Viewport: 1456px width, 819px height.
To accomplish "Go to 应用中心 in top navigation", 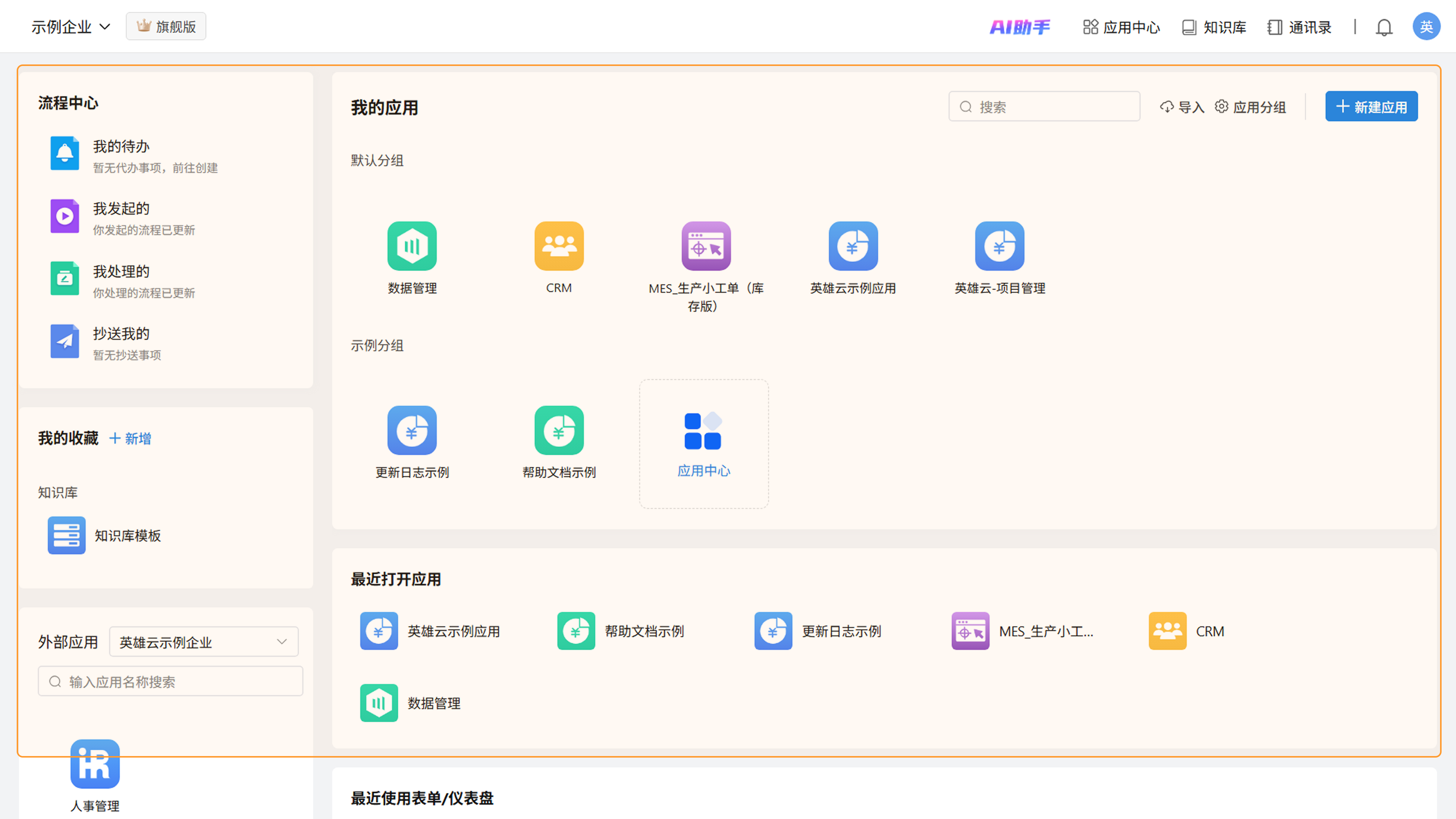I will coord(1122,27).
